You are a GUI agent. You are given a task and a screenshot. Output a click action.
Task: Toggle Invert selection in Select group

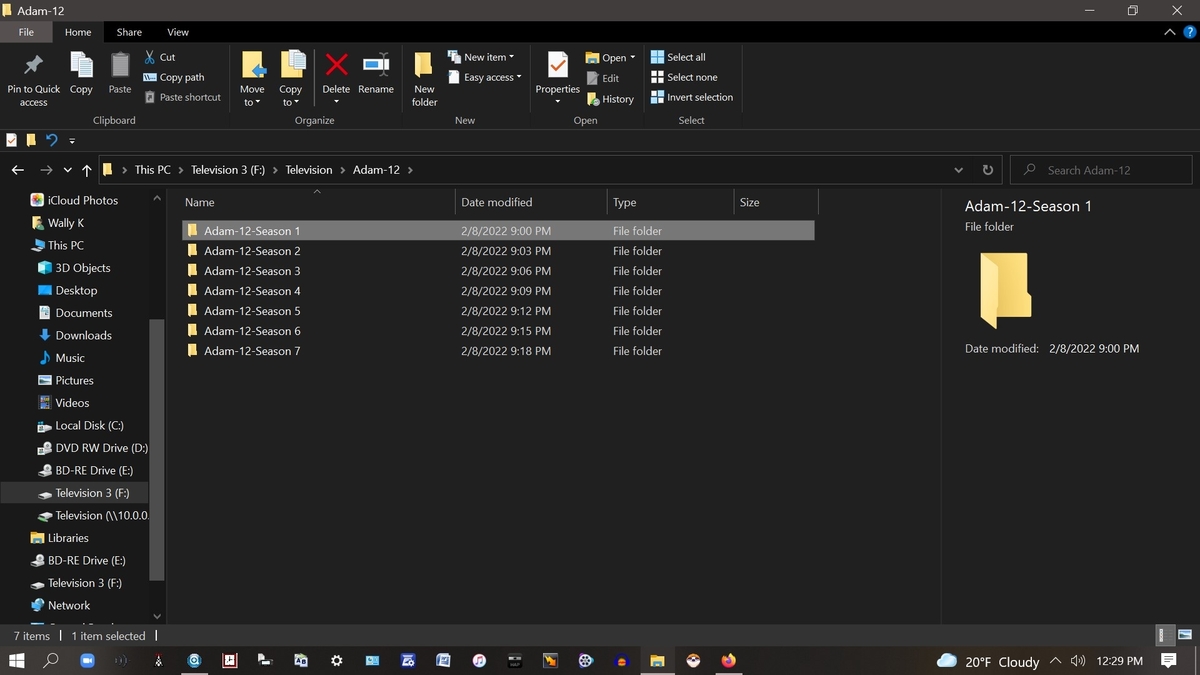point(692,97)
